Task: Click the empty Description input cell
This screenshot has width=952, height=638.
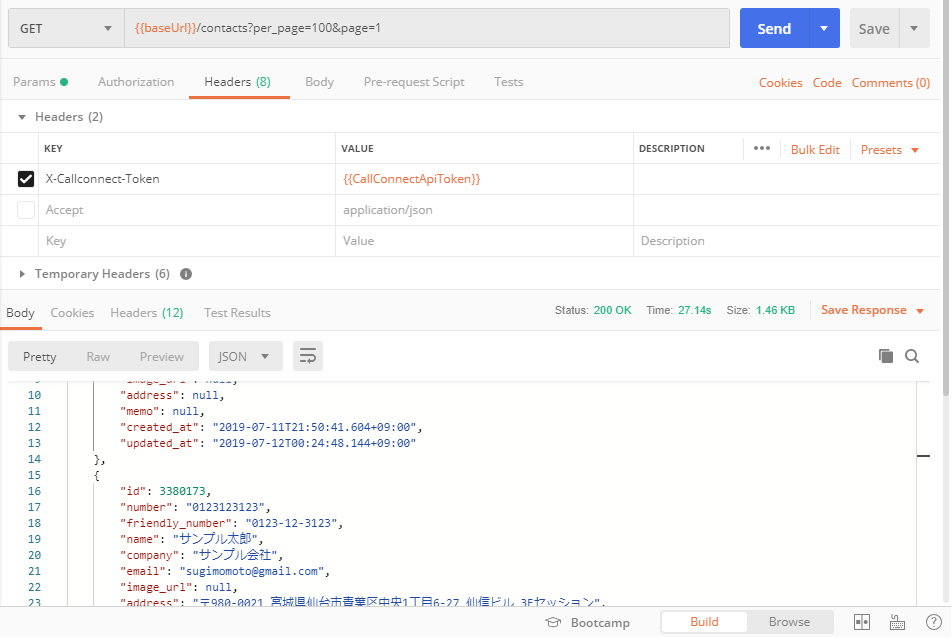Action: point(786,241)
